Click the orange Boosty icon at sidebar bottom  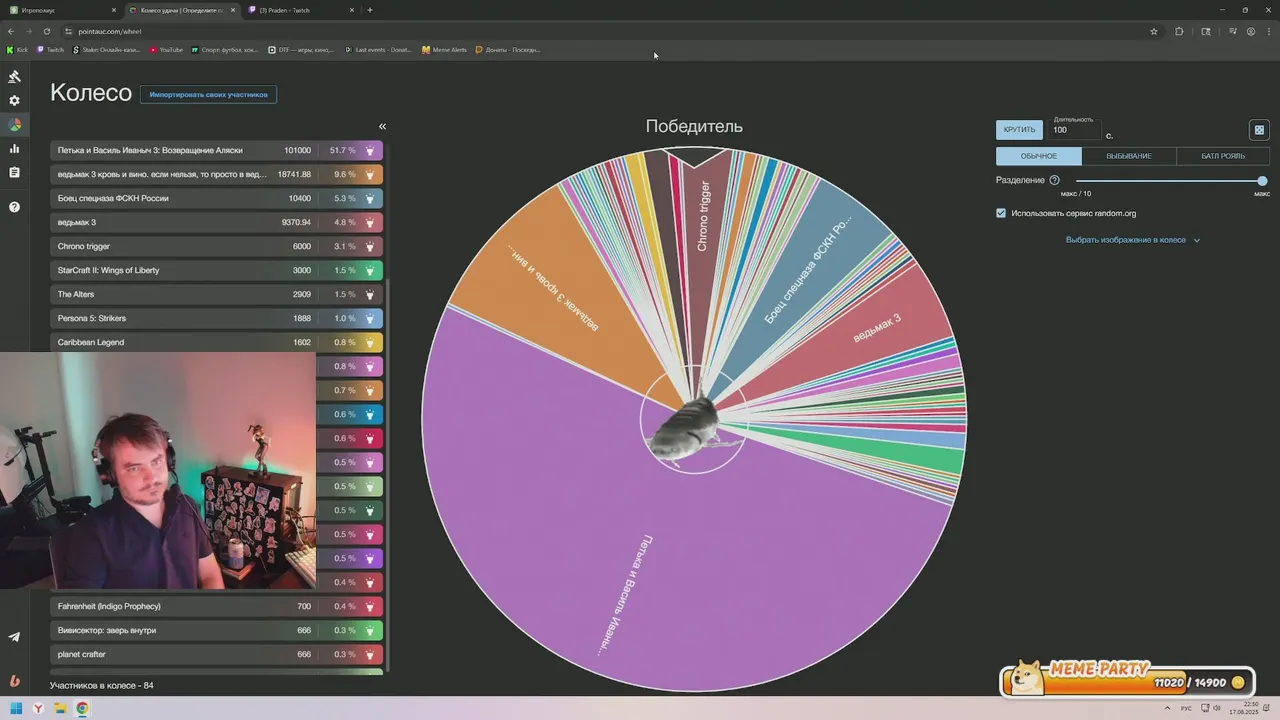pos(14,681)
